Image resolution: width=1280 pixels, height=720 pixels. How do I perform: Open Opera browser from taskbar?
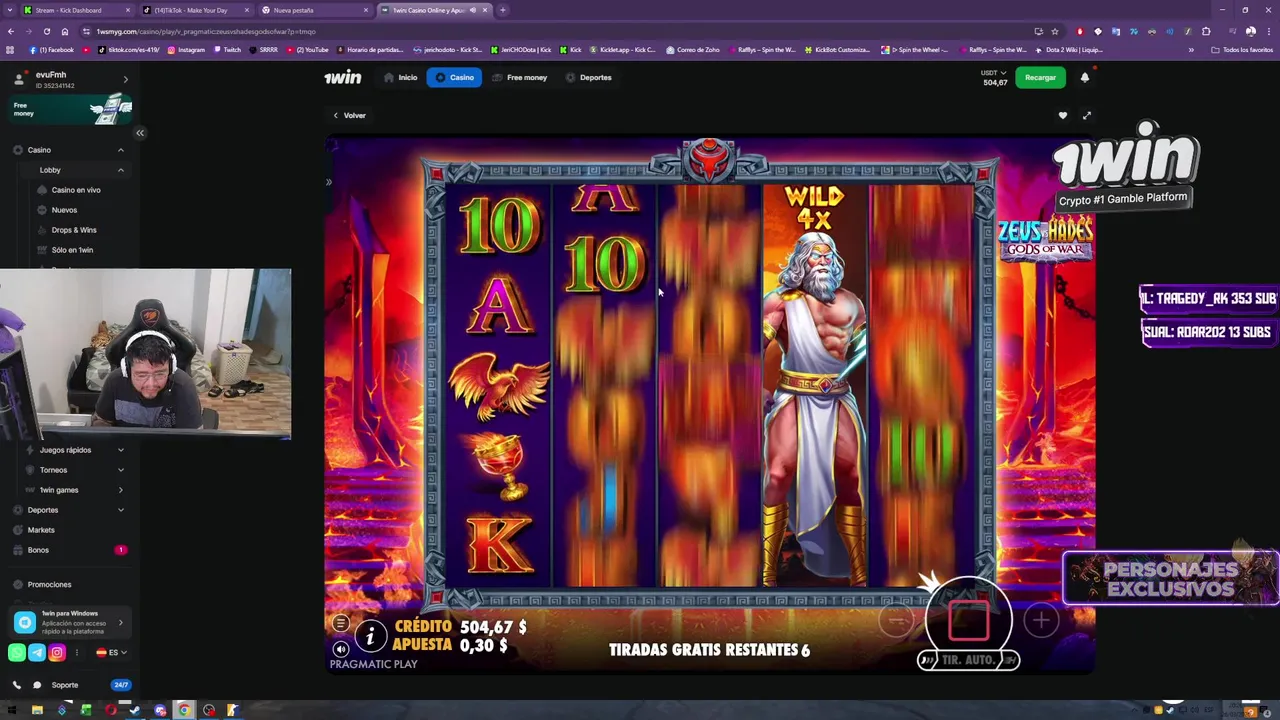110,711
